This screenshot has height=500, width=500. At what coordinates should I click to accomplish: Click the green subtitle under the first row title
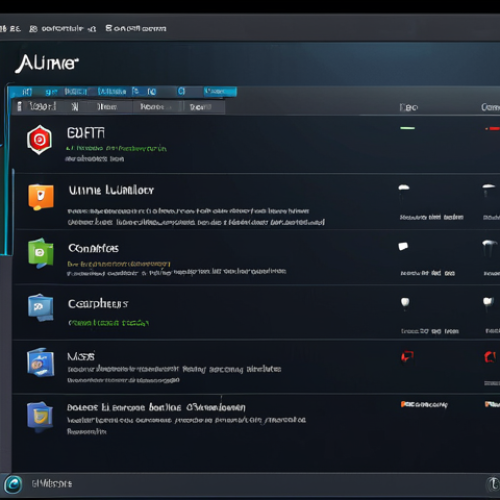click(116, 148)
